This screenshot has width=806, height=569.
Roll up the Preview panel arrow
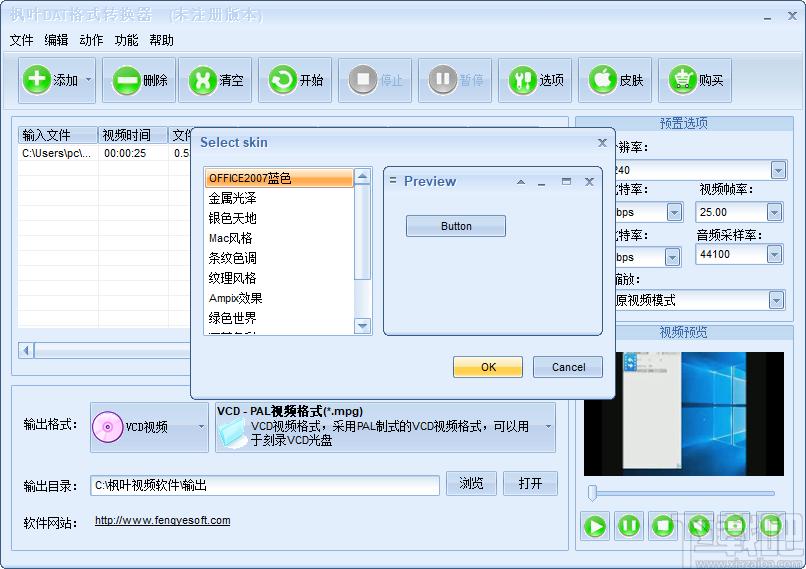coord(521,181)
